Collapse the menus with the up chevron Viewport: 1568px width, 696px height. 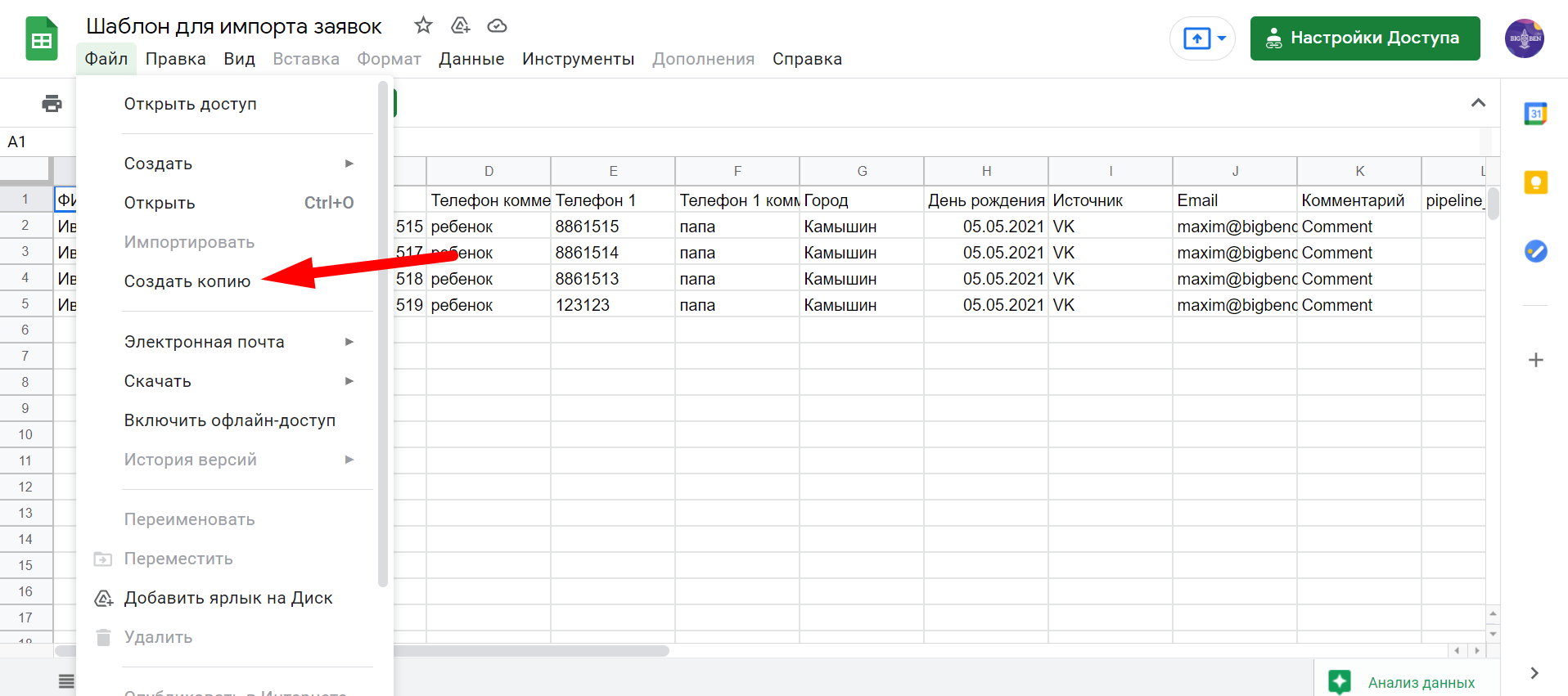pyautogui.click(x=1478, y=102)
